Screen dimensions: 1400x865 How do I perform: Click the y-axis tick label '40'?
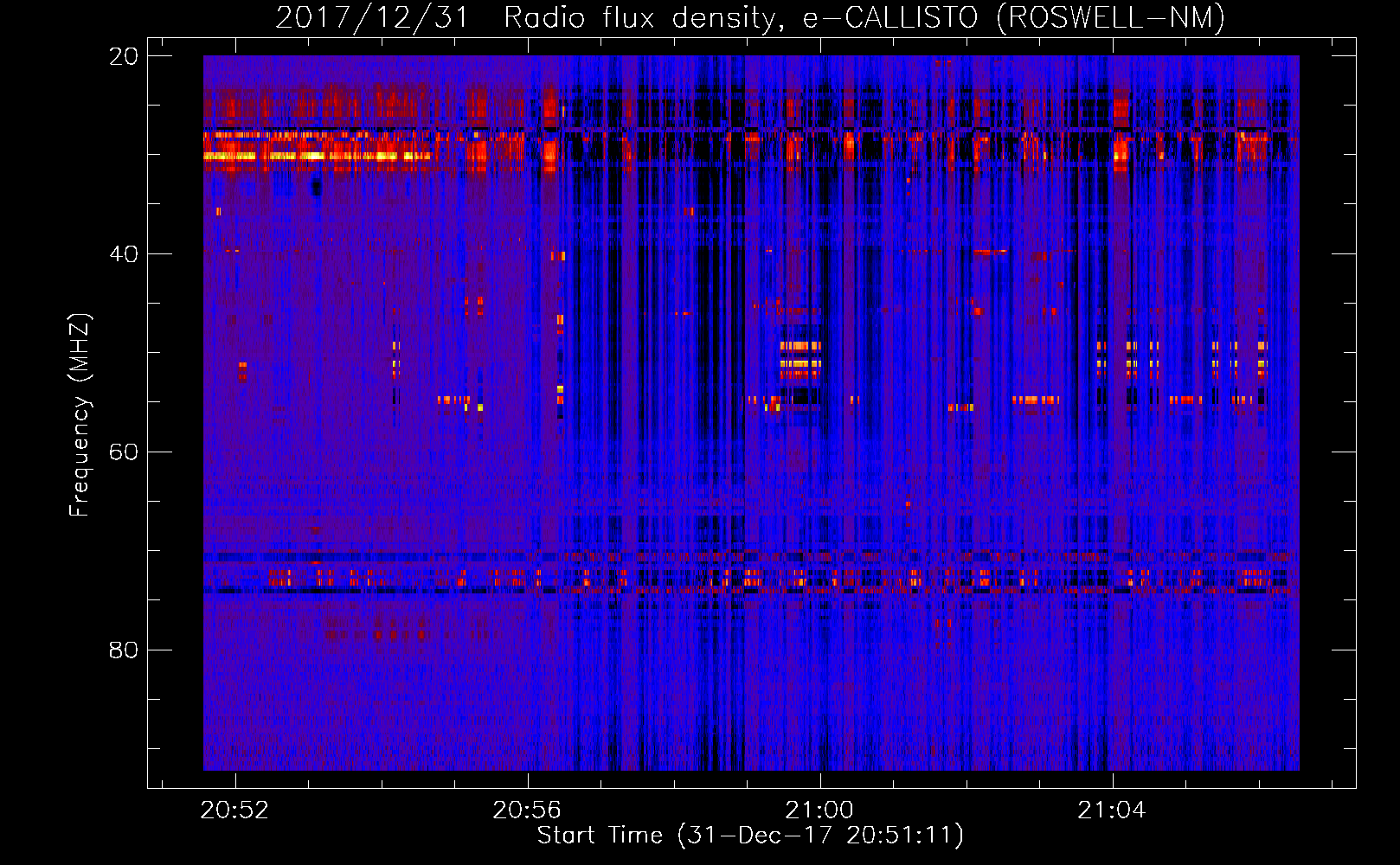point(124,254)
